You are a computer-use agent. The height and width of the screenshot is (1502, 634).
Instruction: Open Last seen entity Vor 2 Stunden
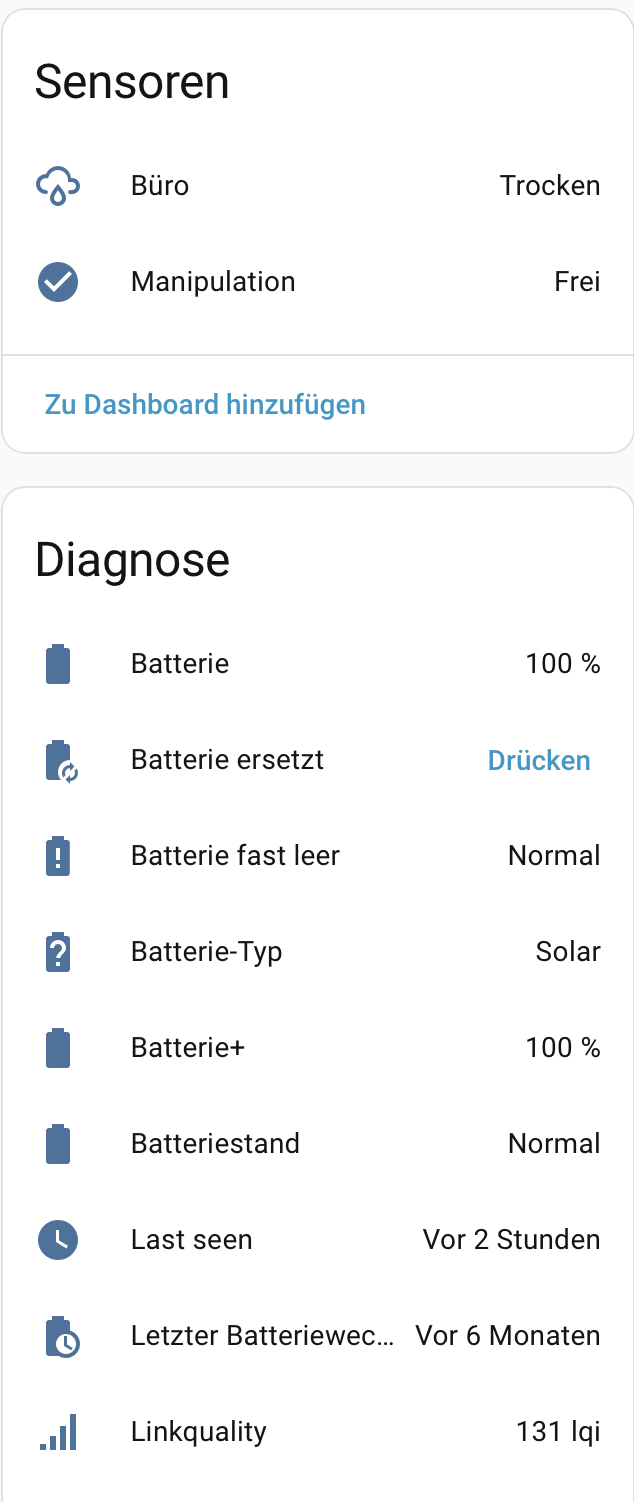tap(318, 1240)
